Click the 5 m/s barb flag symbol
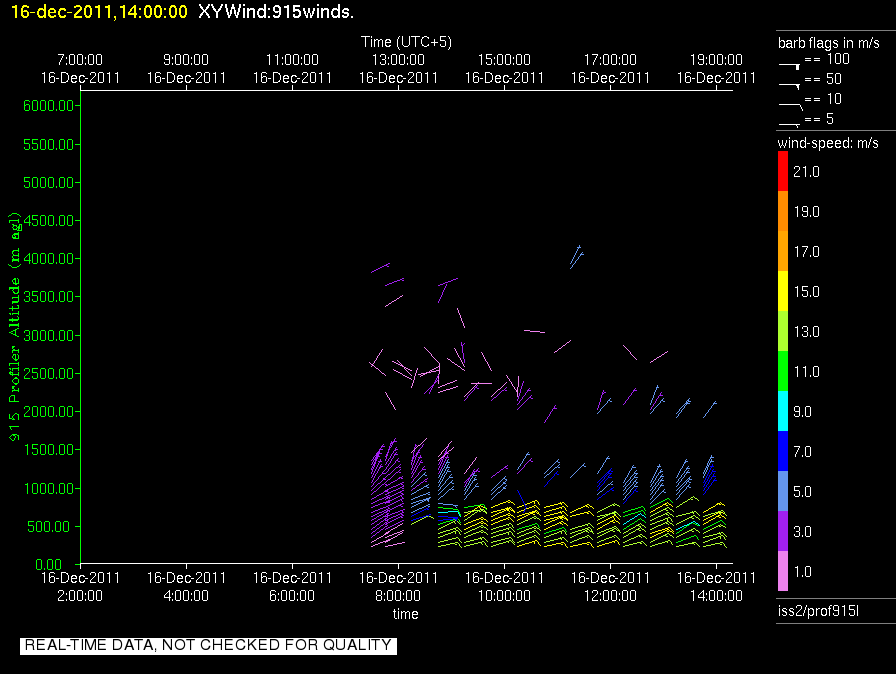 [x=790, y=124]
